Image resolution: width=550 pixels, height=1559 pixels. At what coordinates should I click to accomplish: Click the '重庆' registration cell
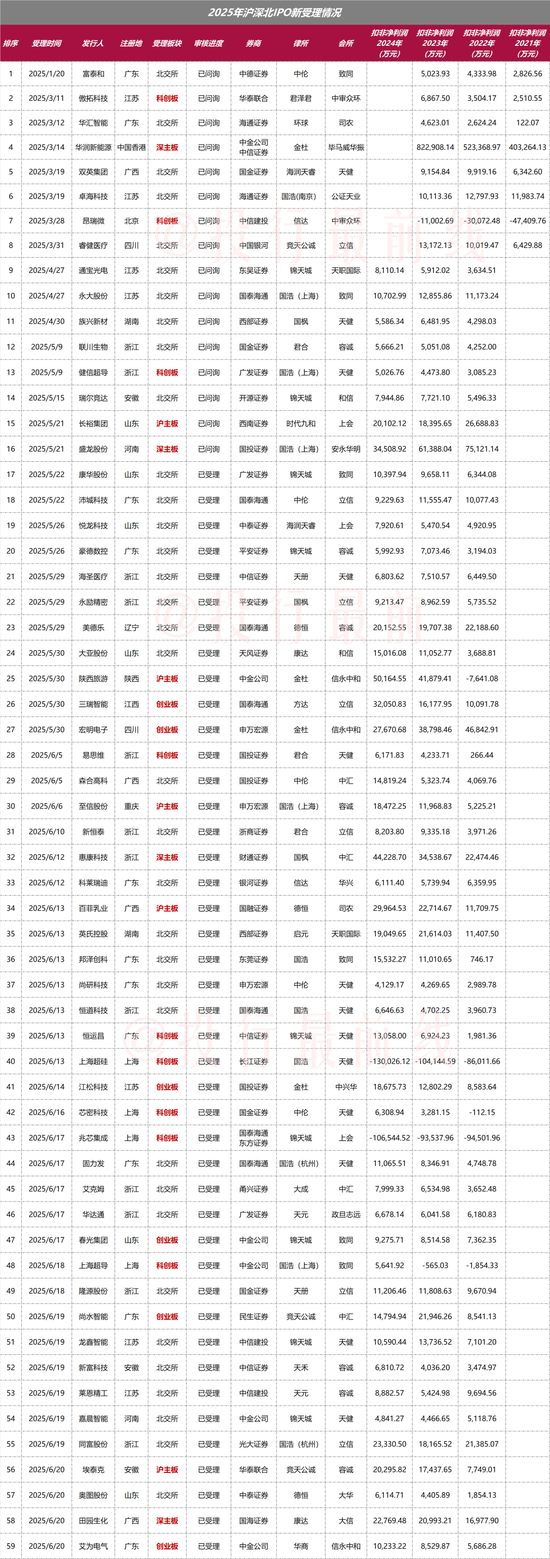(x=131, y=806)
